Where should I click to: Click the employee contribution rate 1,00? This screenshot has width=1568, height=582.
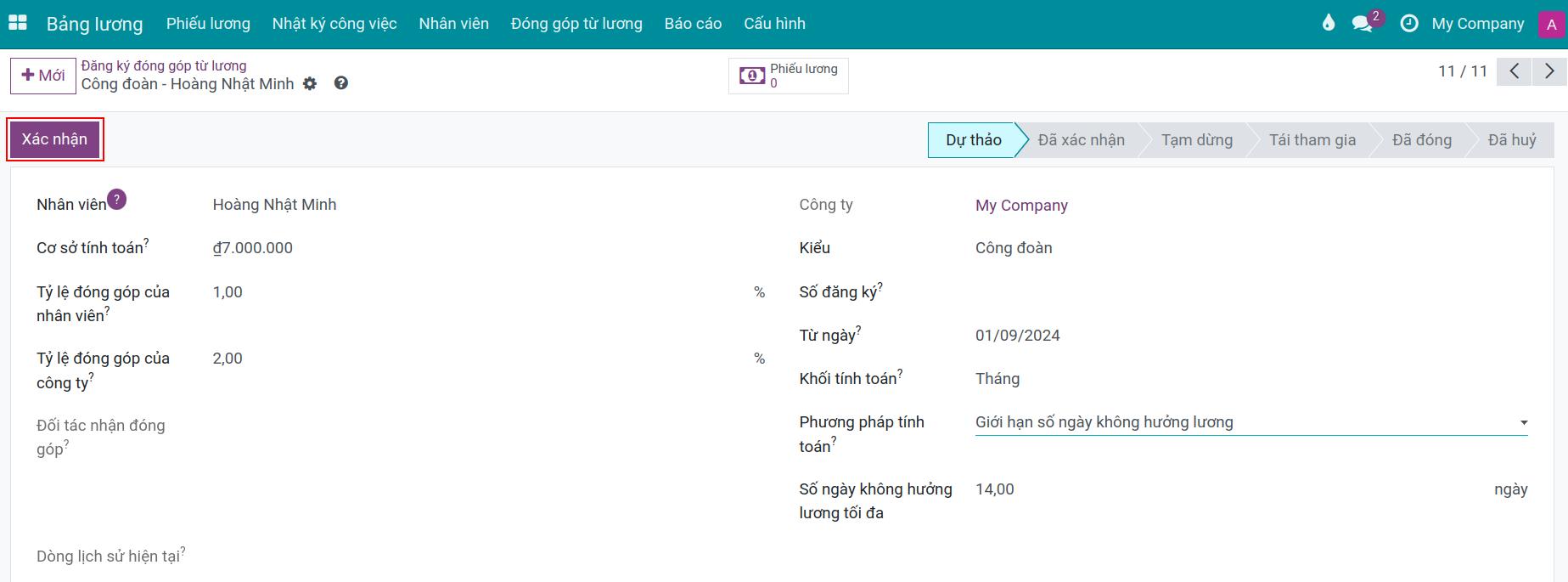(x=228, y=292)
